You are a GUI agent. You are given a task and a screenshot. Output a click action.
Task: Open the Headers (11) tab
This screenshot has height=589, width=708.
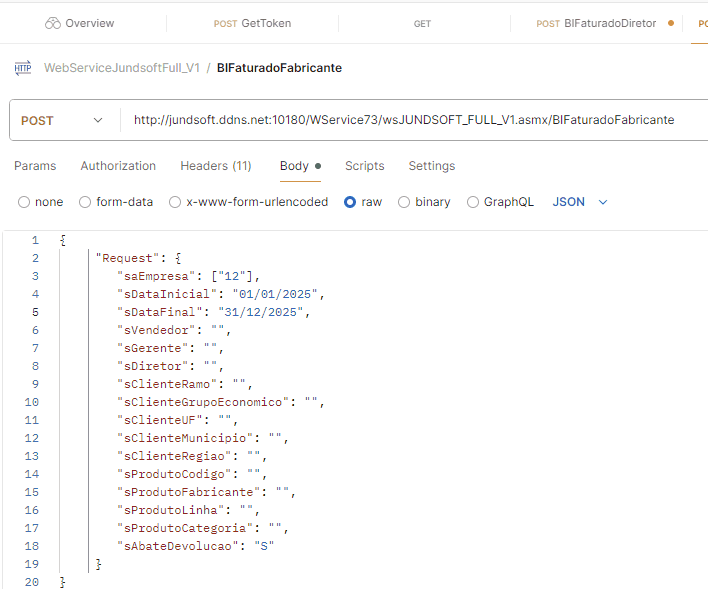click(x=215, y=166)
